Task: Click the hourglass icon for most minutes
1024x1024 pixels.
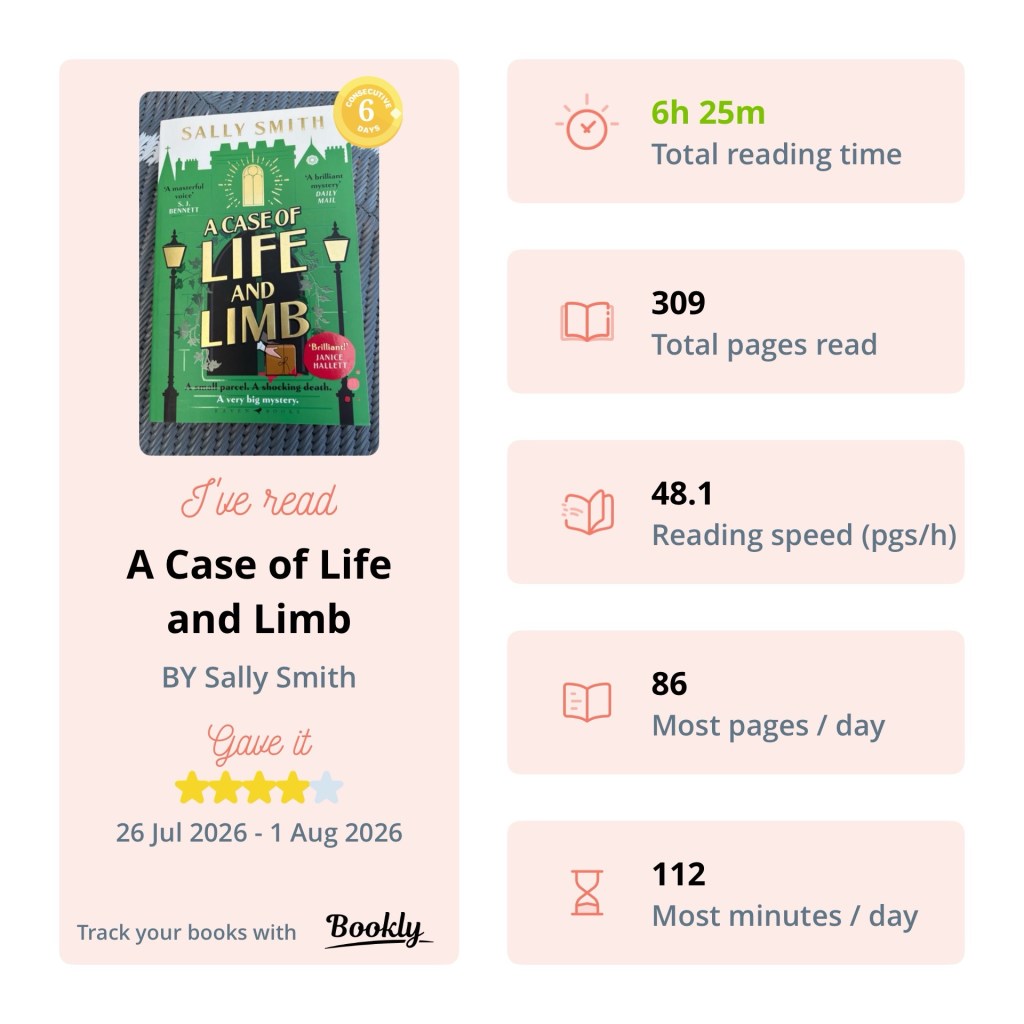Action: click(586, 892)
